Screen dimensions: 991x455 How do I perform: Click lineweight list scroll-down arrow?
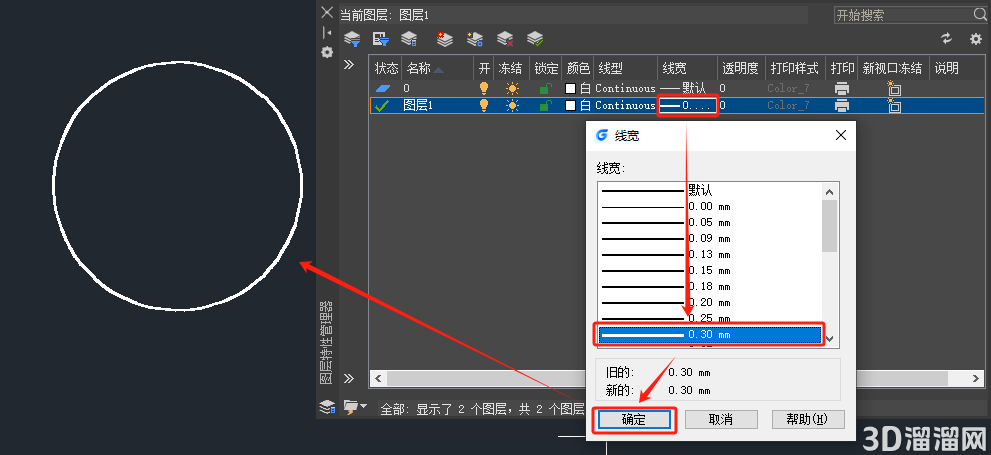pyautogui.click(x=830, y=339)
